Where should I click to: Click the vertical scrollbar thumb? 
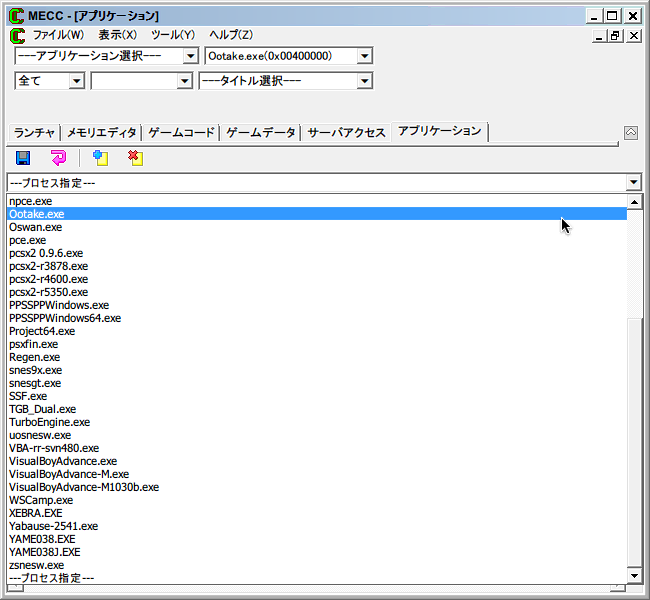click(634, 442)
